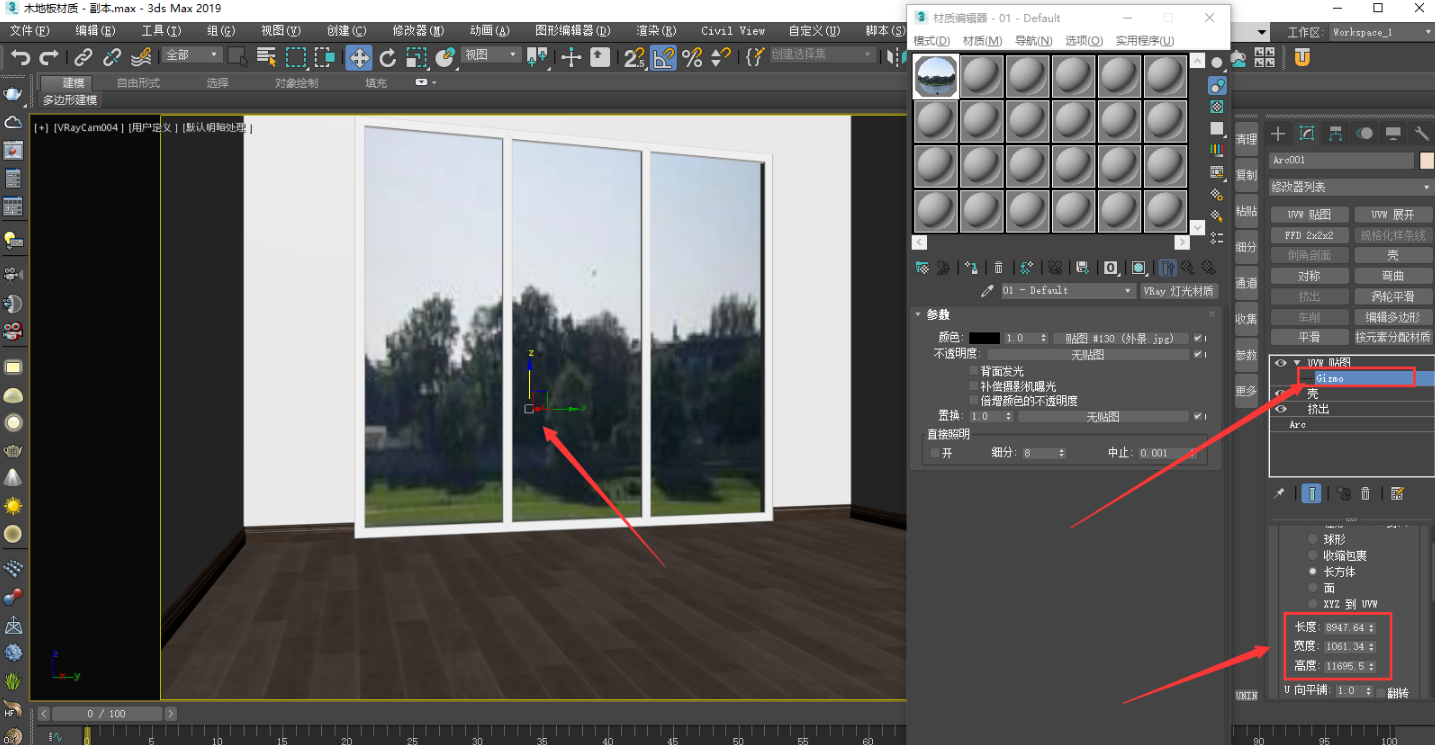This screenshot has height=745, width=1435.
Task: Open the 修改器列表 dropdown
Action: [1350, 187]
